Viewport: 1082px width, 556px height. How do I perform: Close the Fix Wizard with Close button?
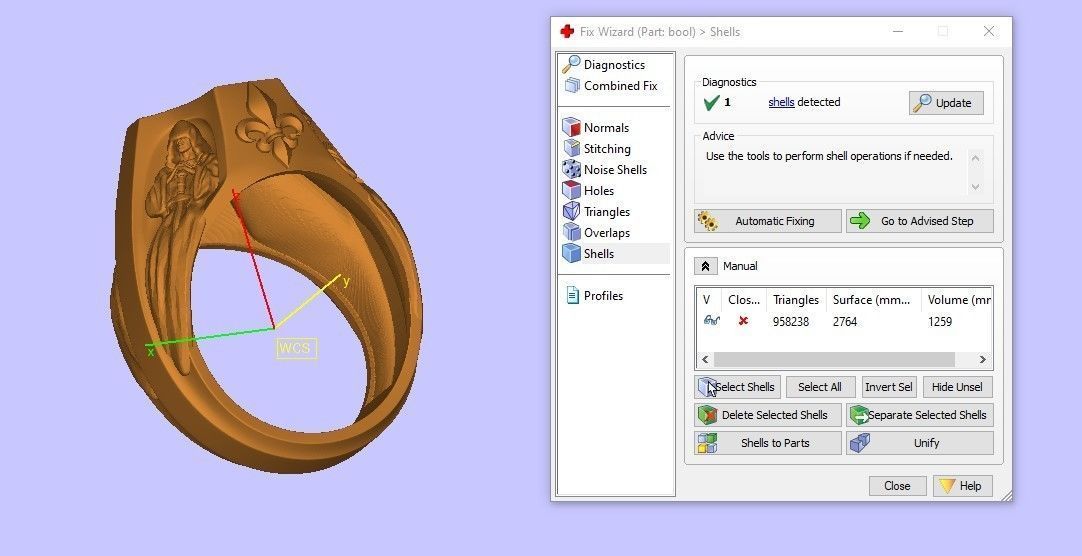pyautogui.click(x=897, y=486)
